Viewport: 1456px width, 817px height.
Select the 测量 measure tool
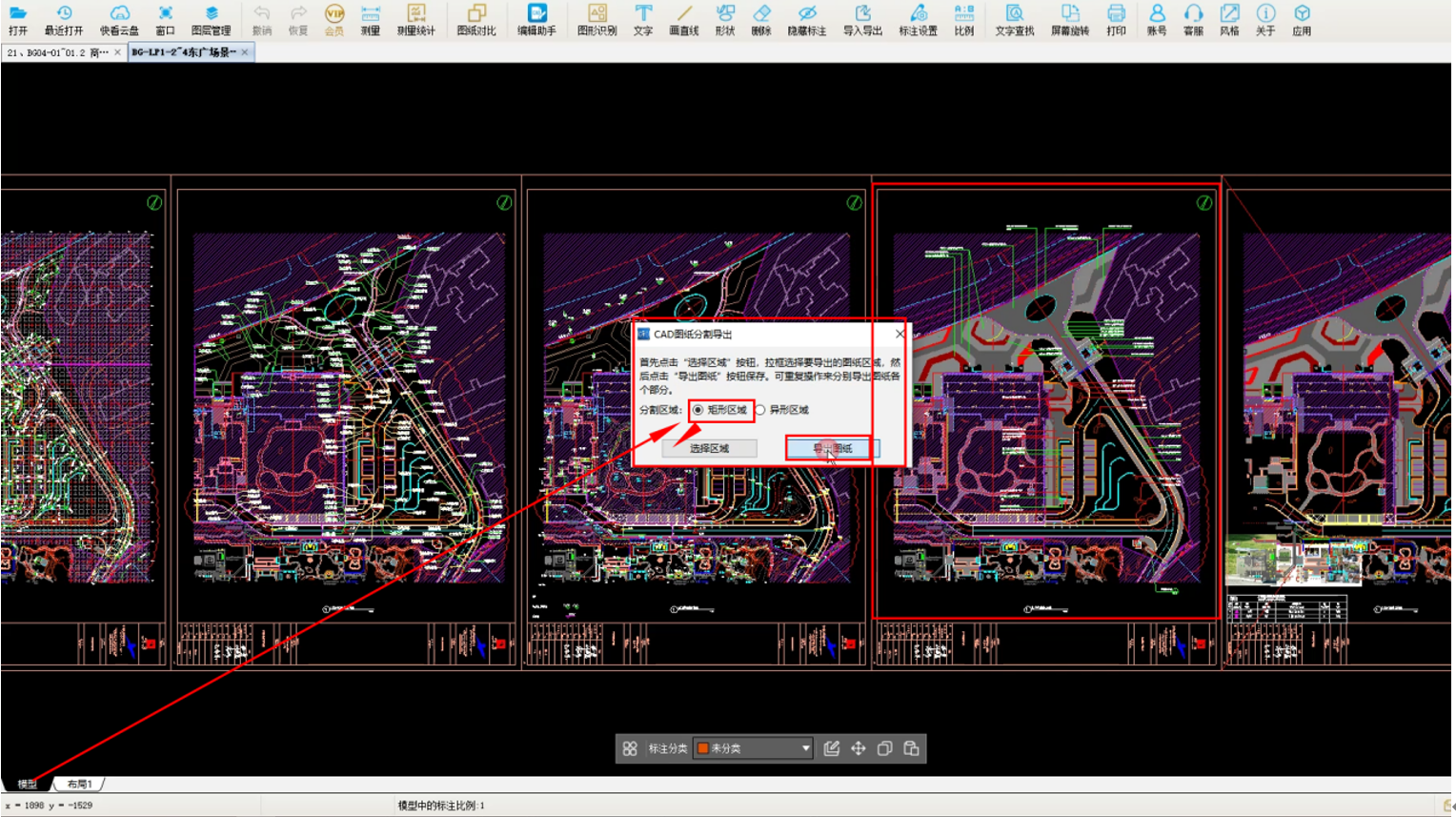coord(371,19)
